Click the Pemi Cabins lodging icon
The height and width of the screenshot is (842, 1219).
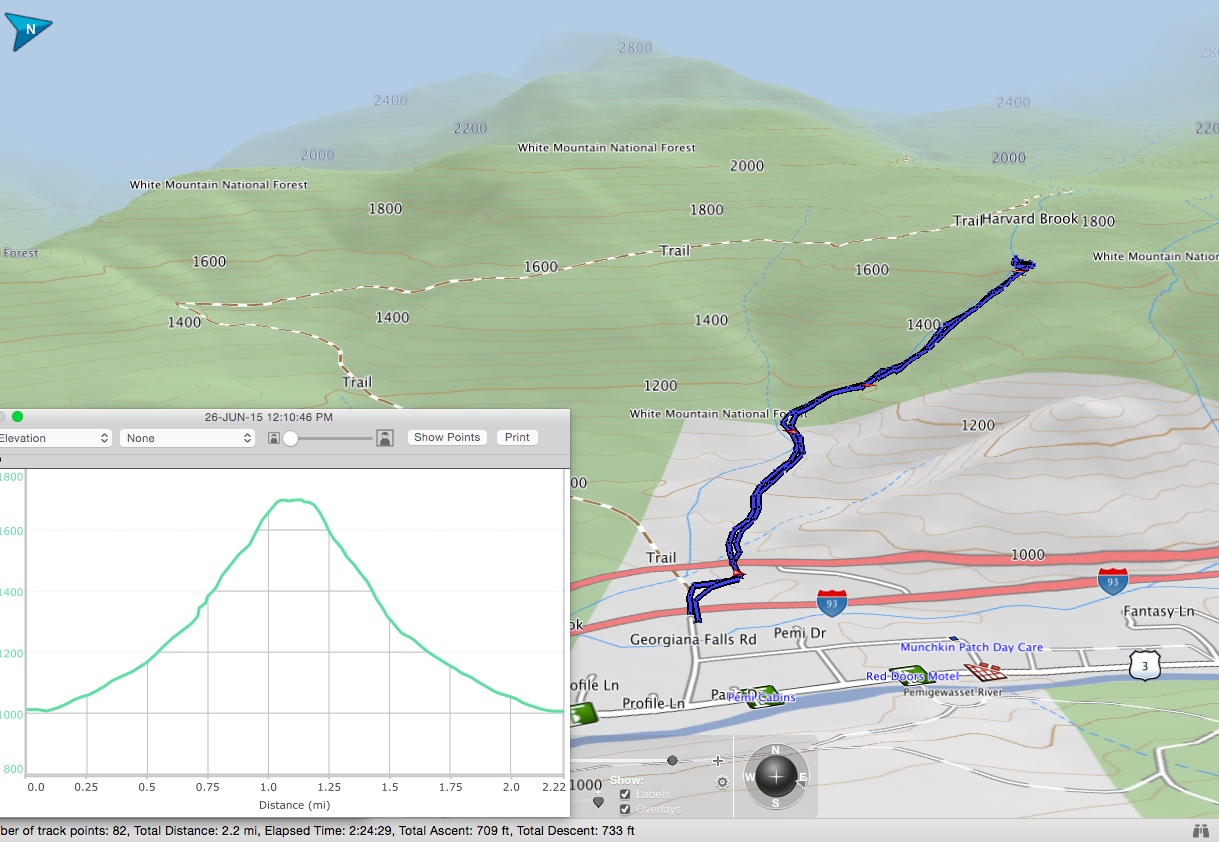pyautogui.click(x=765, y=696)
